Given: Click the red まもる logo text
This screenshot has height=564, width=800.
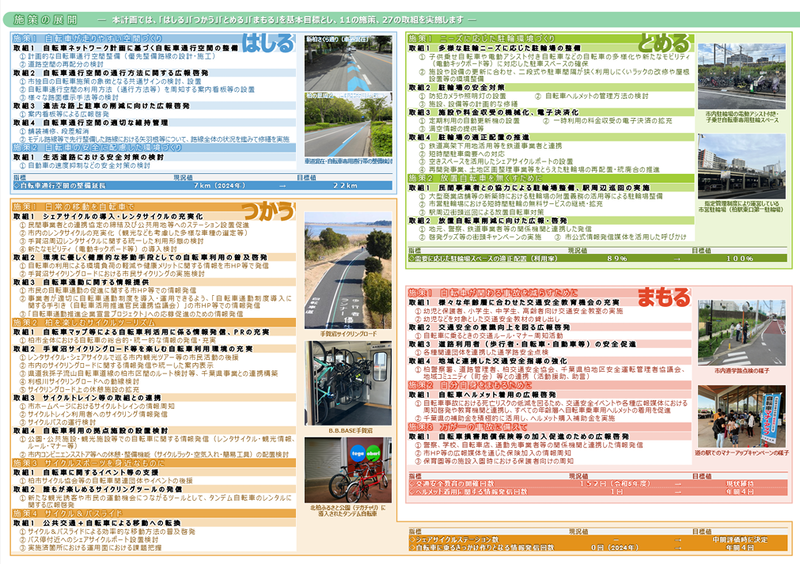Looking at the screenshot, I should [663, 297].
